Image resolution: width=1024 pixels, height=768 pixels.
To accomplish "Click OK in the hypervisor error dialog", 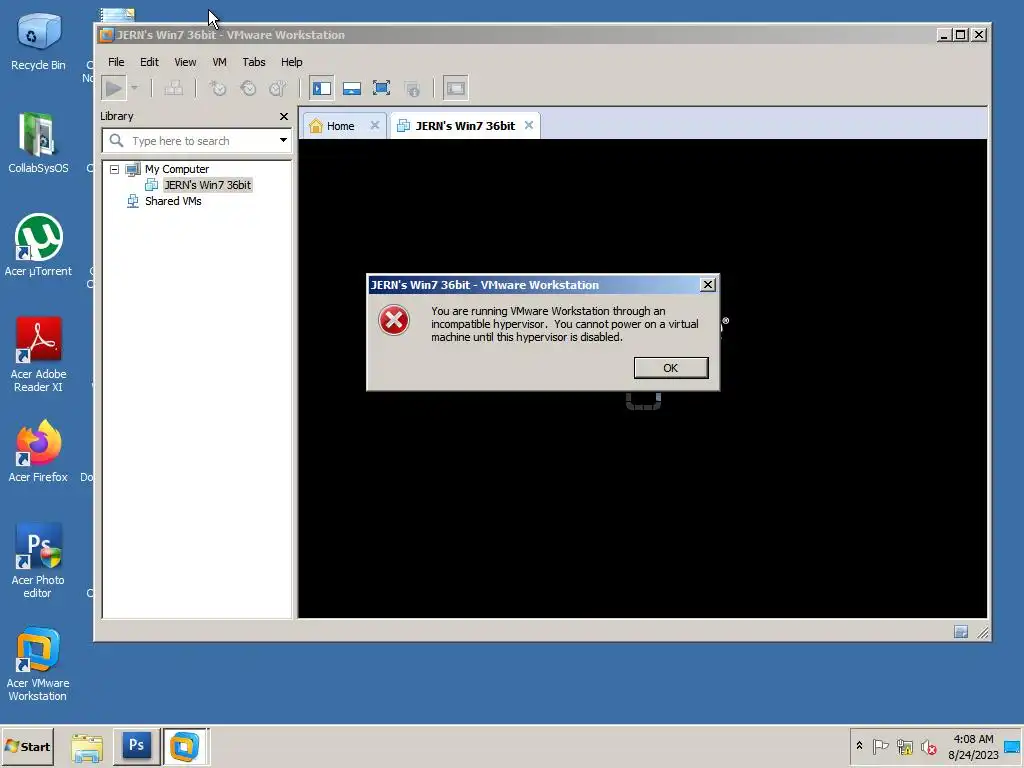I will click(x=671, y=368).
